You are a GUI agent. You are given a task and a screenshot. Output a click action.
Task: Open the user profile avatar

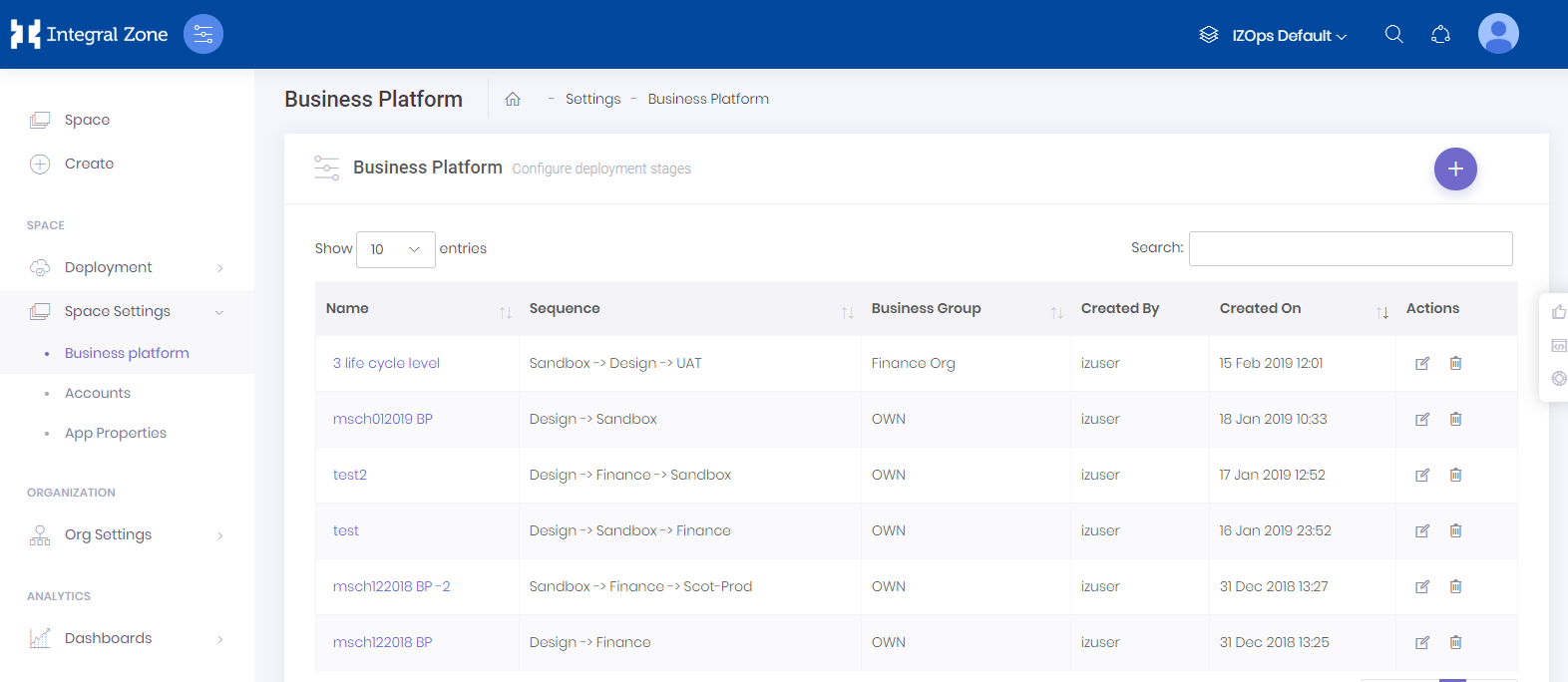point(1498,34)
